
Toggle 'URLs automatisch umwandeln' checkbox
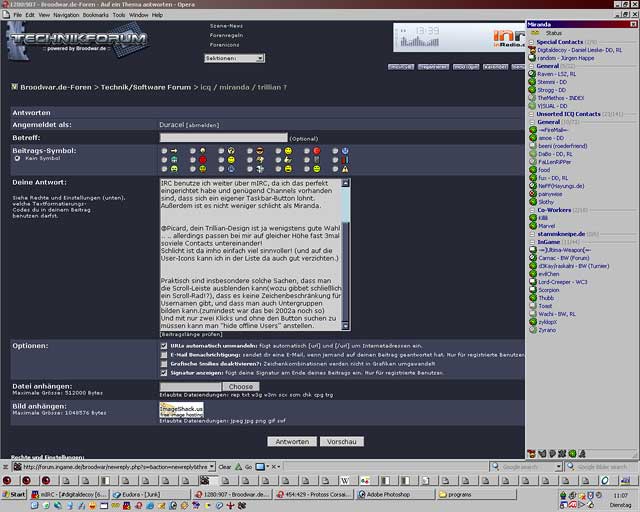[164, 346]
